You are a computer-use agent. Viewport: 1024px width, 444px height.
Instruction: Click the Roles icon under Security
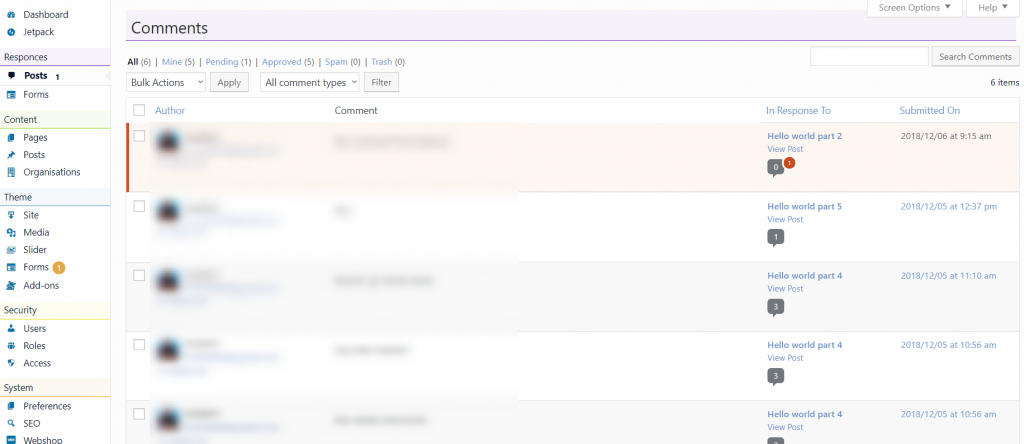(x=11, y=345)
